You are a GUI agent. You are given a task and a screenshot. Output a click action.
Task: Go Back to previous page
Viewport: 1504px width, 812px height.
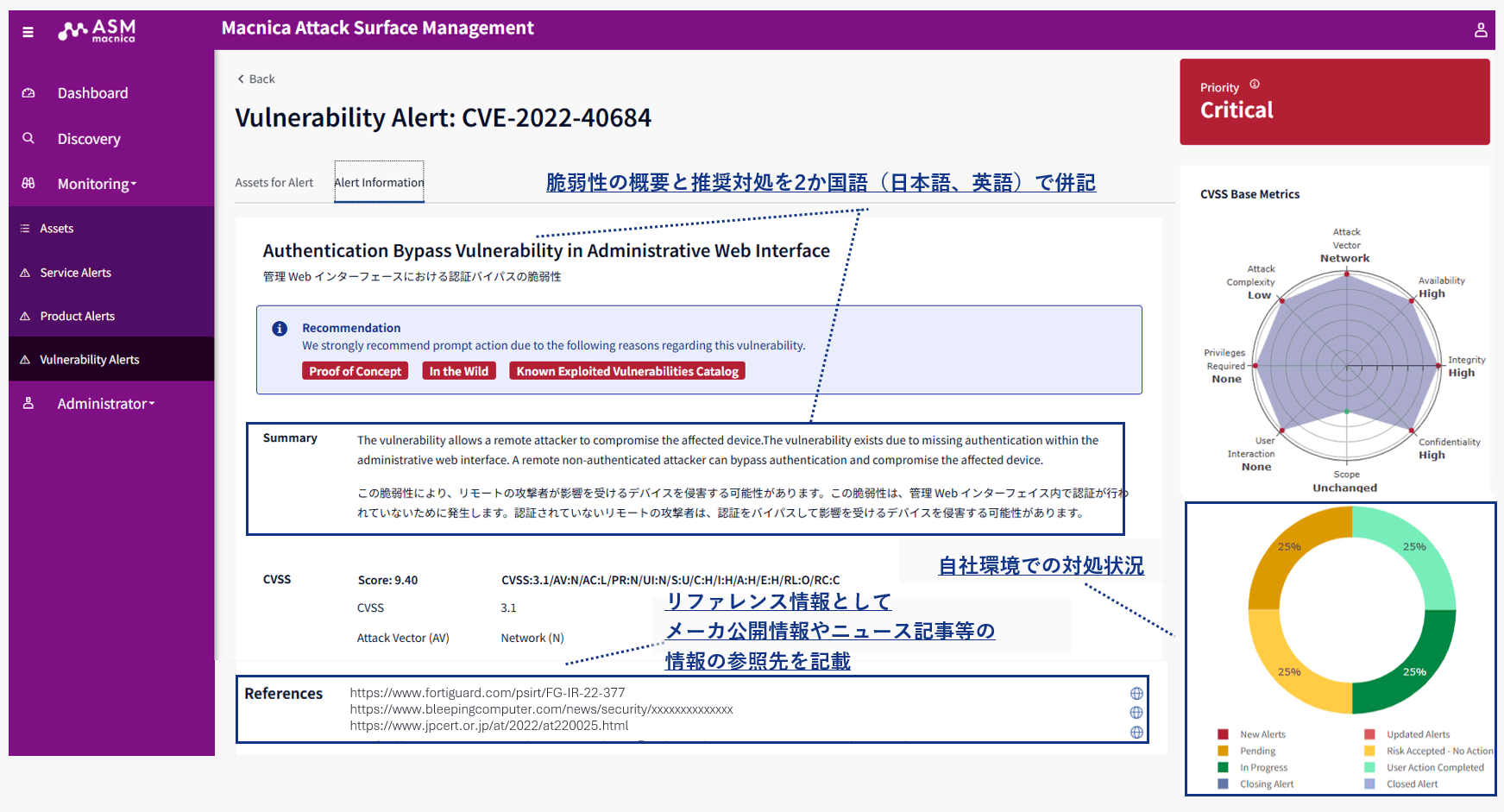click(255, 79)
